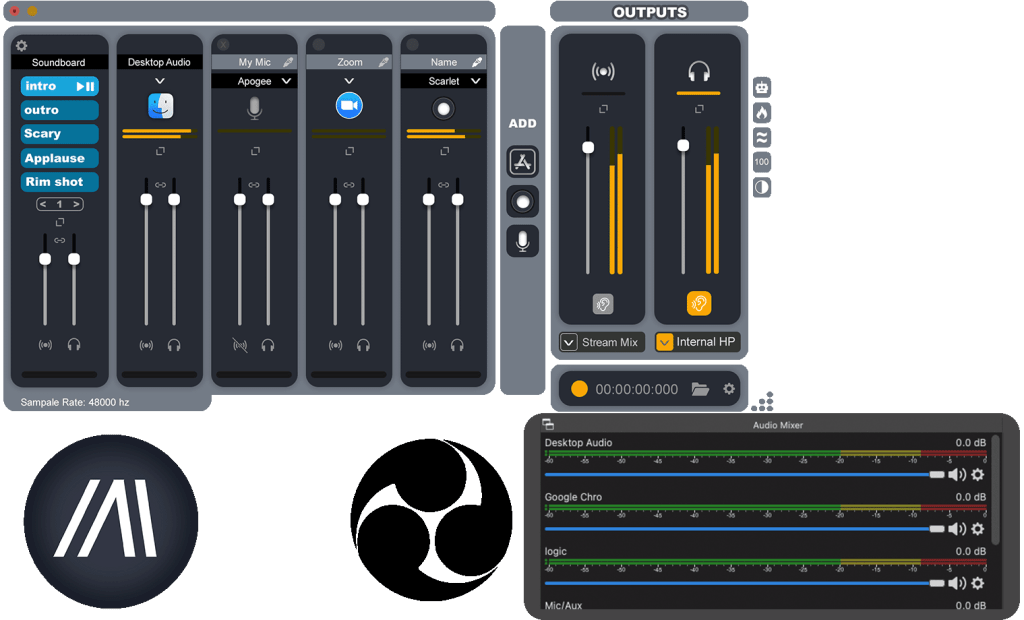Pop out the Desktop Audio channel
The width and height of the screenshot is (1024, 620).
pos(160,151)
